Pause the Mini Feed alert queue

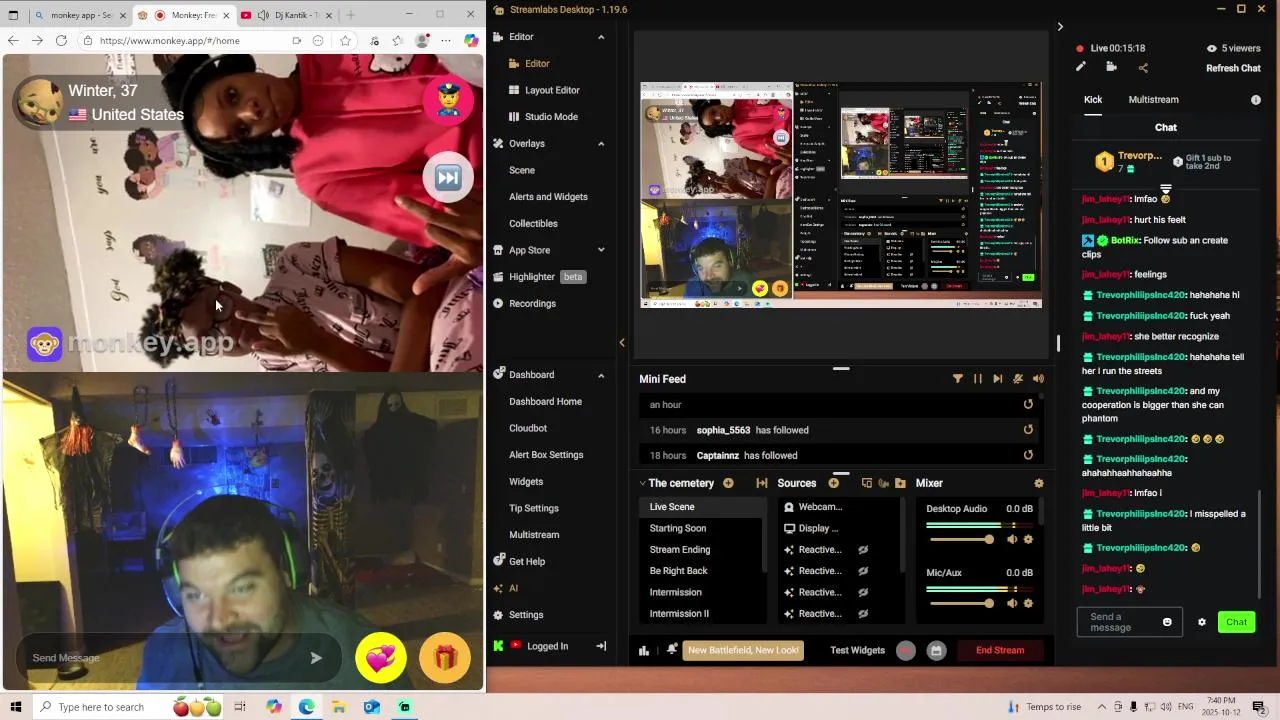click(977, 379)
